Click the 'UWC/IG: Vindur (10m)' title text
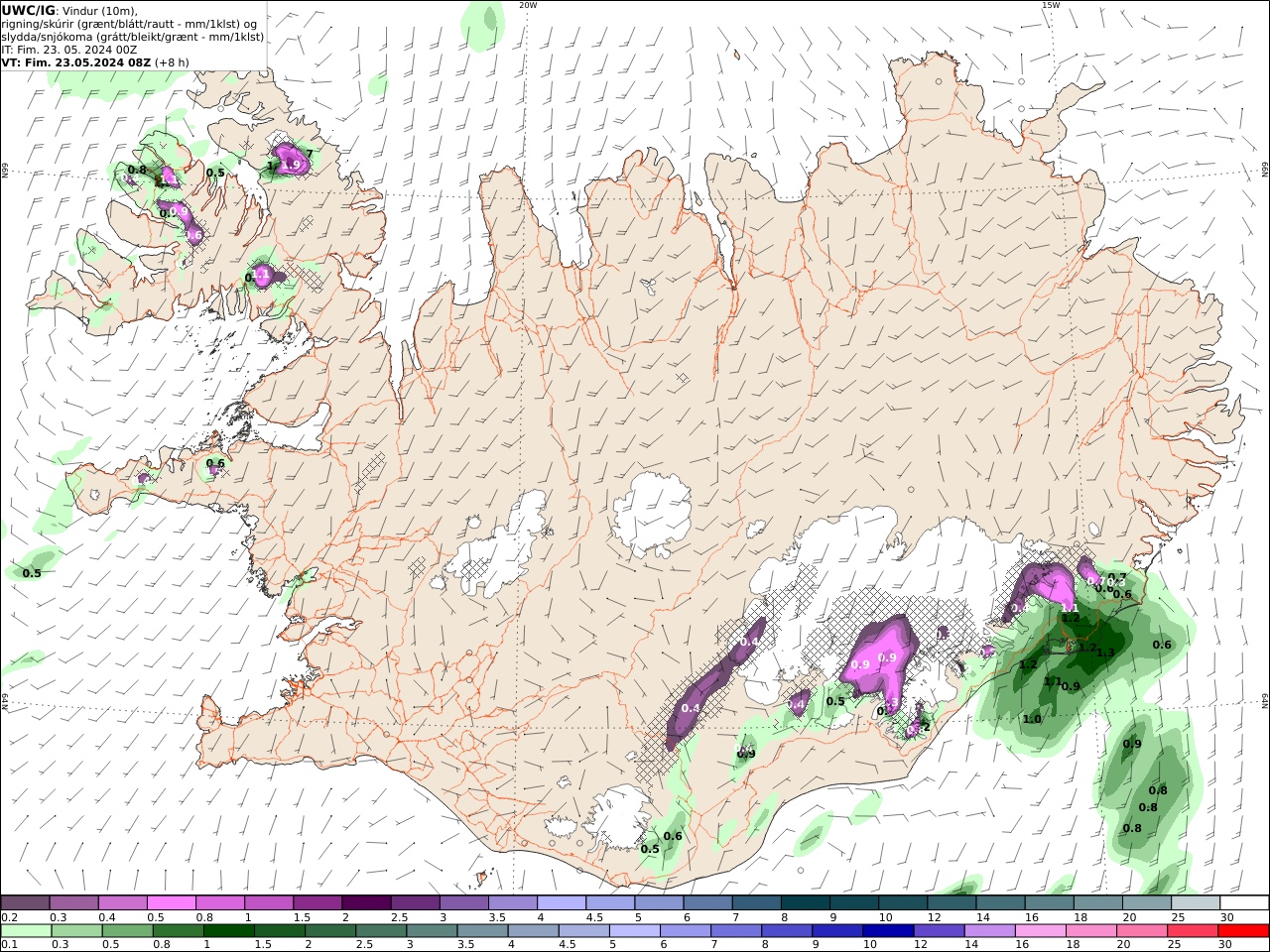Viewport: 1270px width, 952px height. 69,11
